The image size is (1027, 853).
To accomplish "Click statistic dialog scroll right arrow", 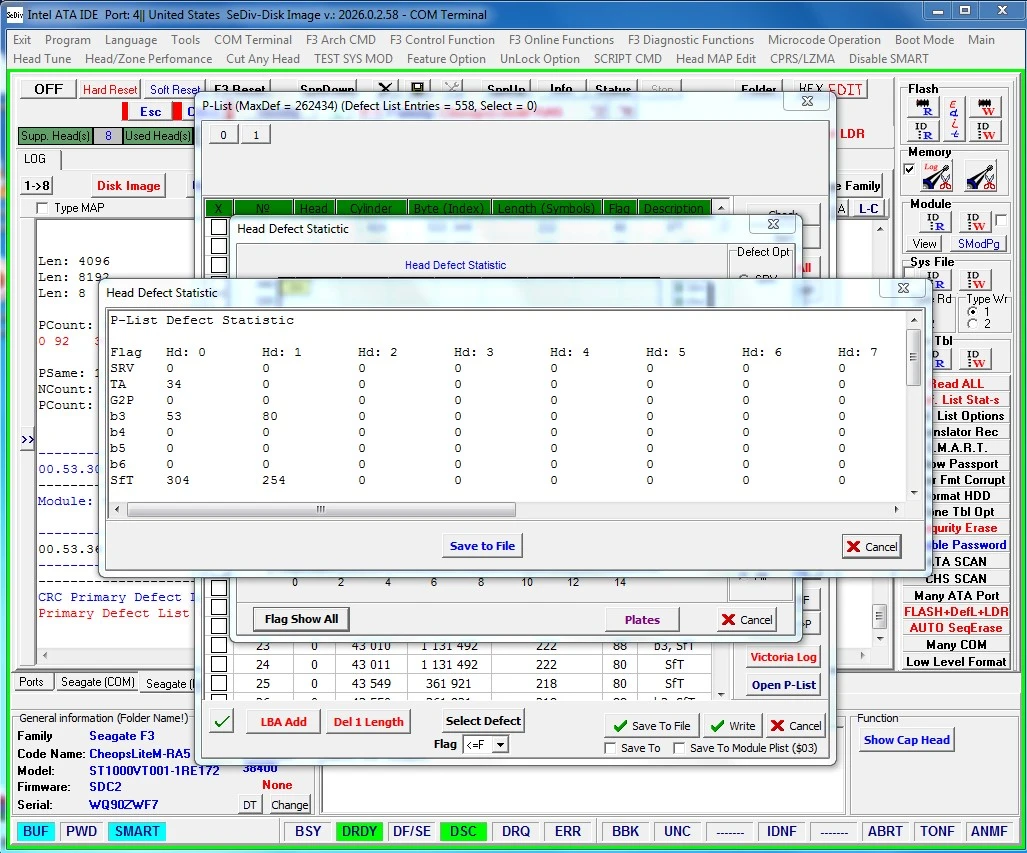I will click(x=896, y=509).
